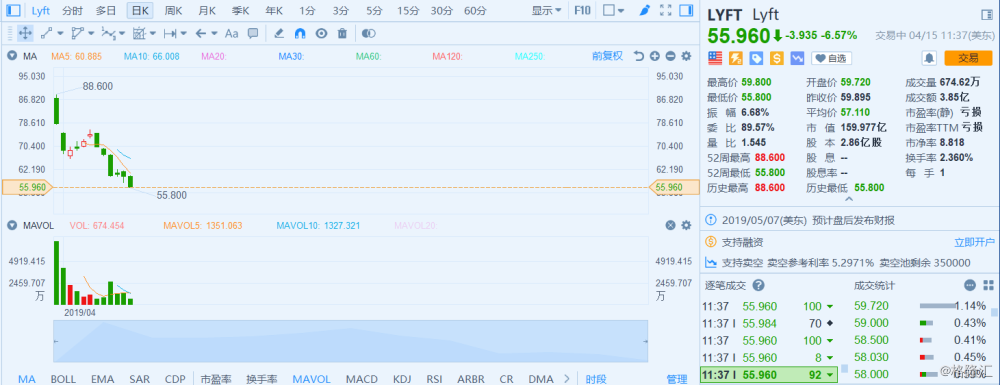This screenshot has width=1000, height=385.
Task: Select BOLL indicator tab
Action: (63, 379)
